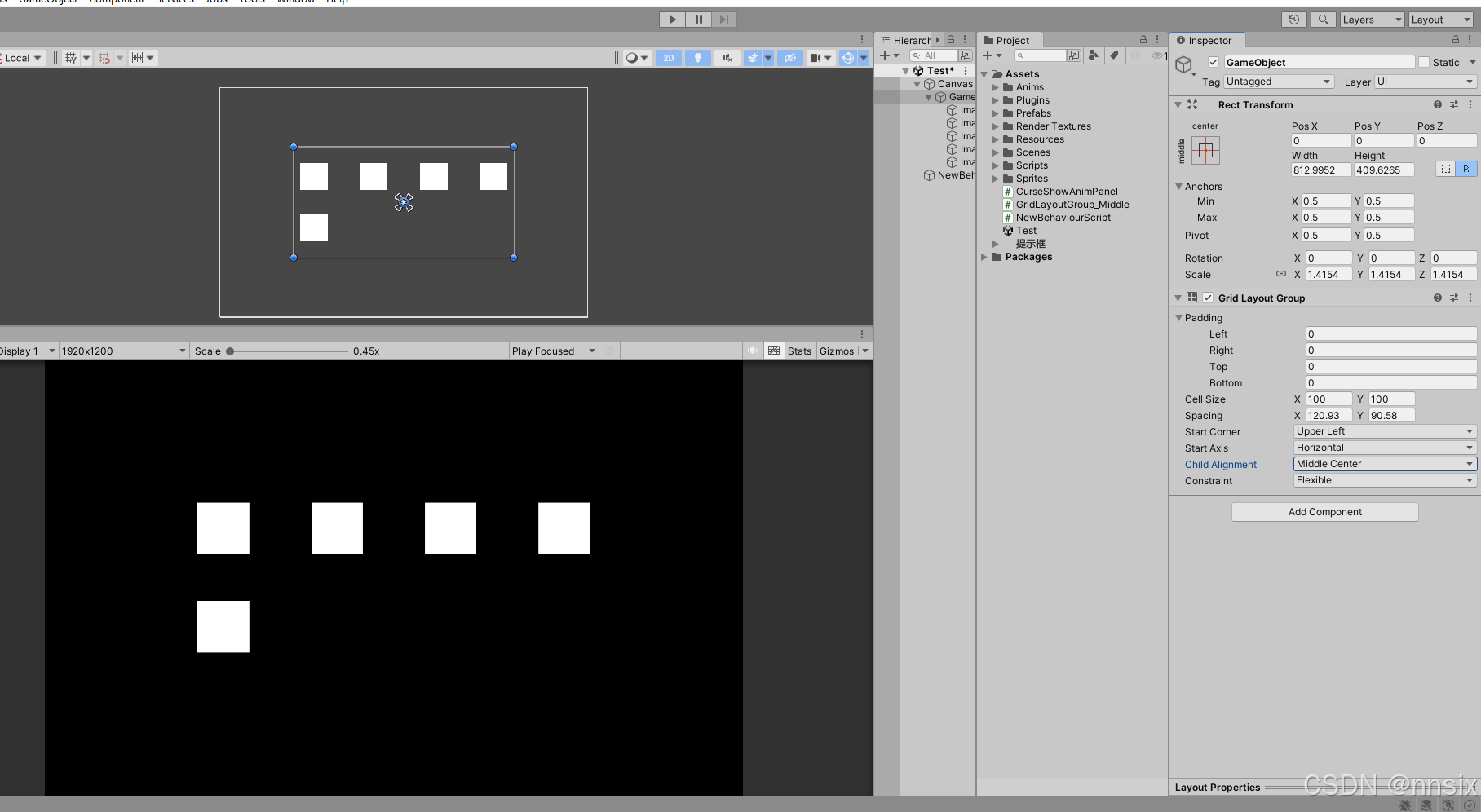Toggle scene visibility with the eye icon

point(789,57)
